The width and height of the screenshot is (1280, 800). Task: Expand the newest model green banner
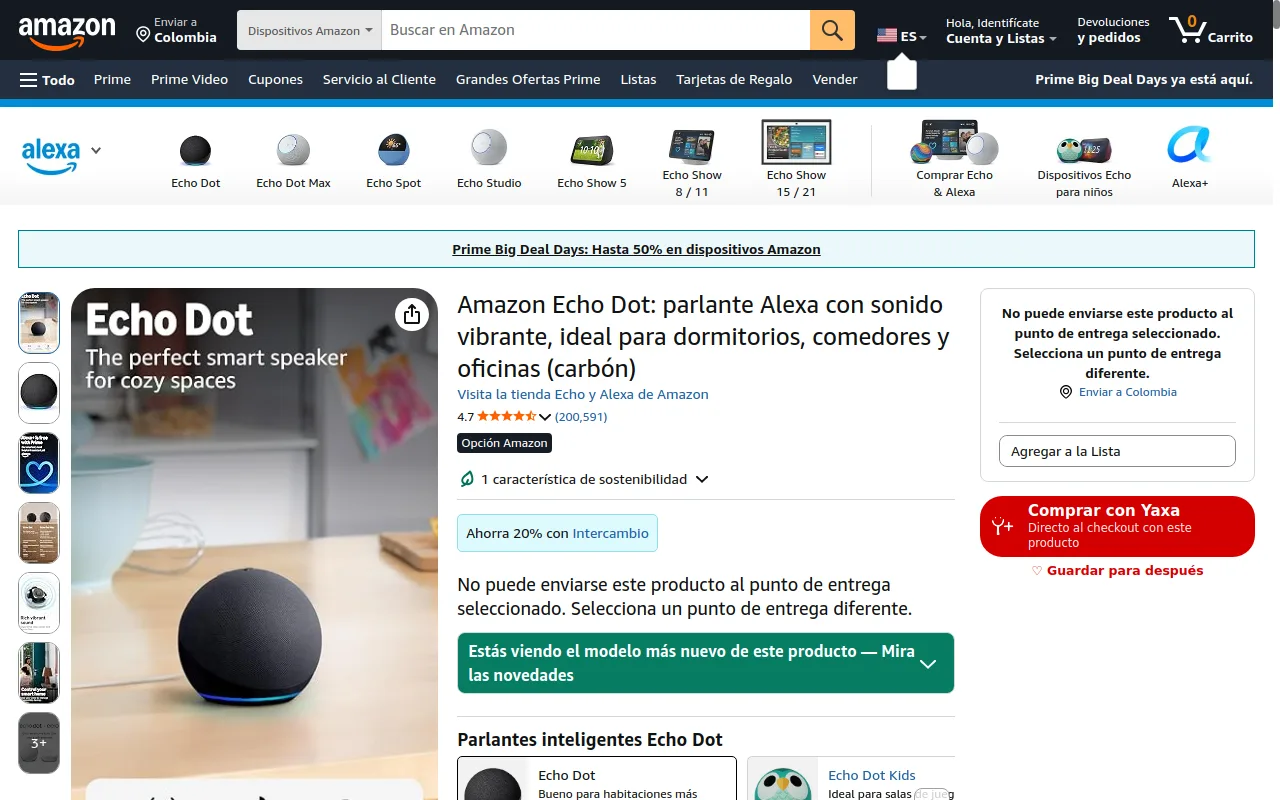point(706,663)
